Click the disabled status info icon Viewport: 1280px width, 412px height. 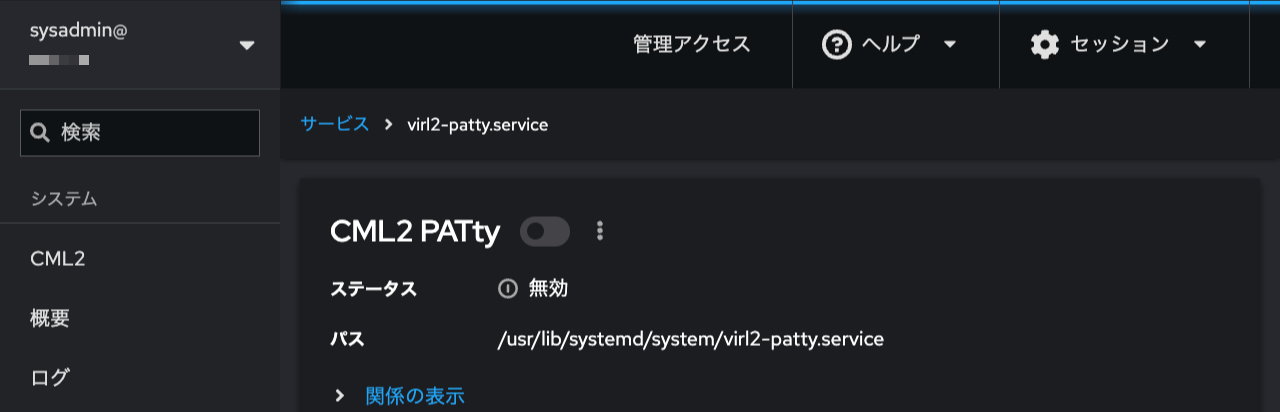(507, 289)
